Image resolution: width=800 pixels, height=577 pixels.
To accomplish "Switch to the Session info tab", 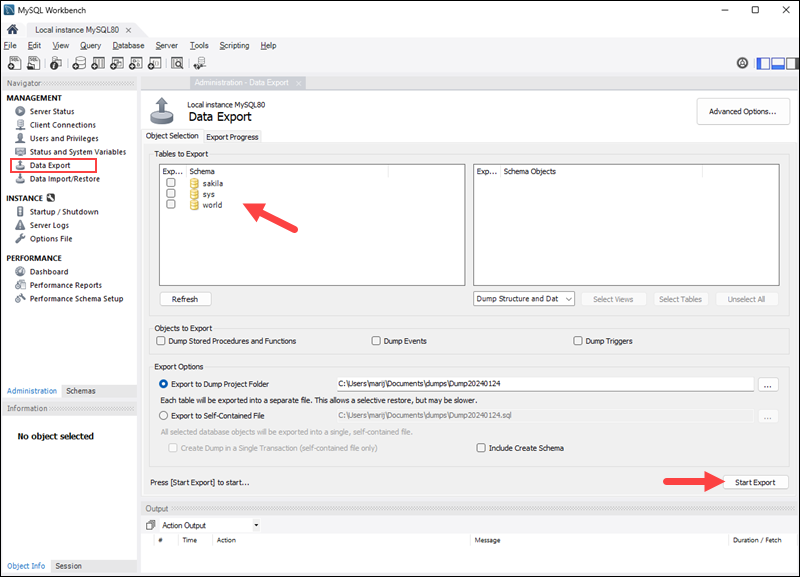I will [68, 566].
